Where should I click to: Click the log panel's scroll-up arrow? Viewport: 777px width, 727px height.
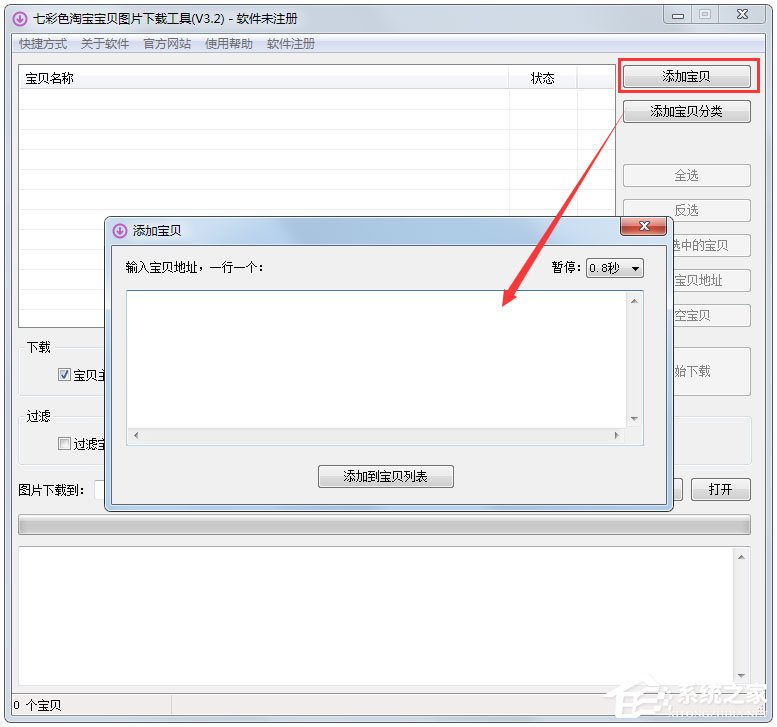tap(741, 557)
